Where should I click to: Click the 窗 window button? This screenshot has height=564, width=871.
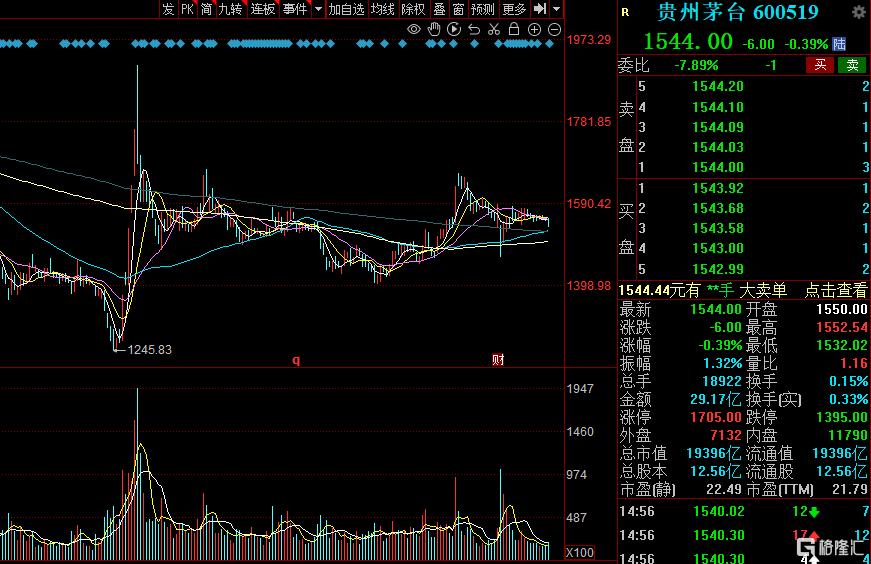[458, 9]
